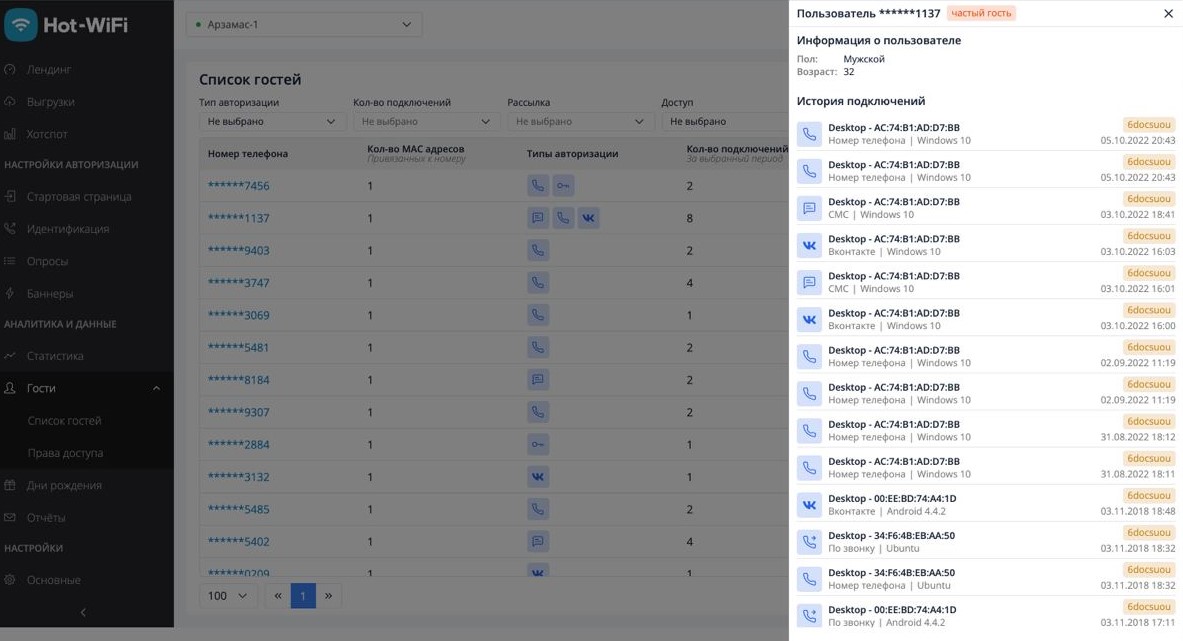1183x641 pixels.
Task: Open Доступ filter dropdown
Action: click(725, 121)
